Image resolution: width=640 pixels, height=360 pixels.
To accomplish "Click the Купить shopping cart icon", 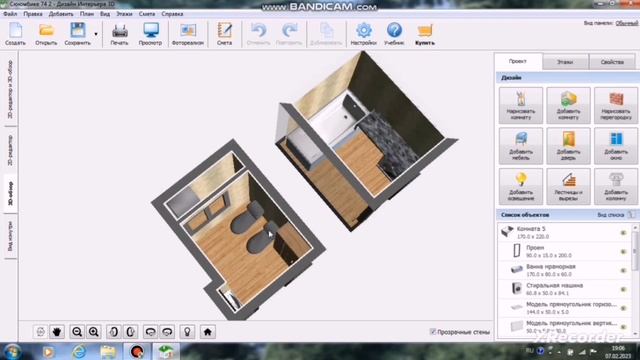I will [x=425, y=34].
